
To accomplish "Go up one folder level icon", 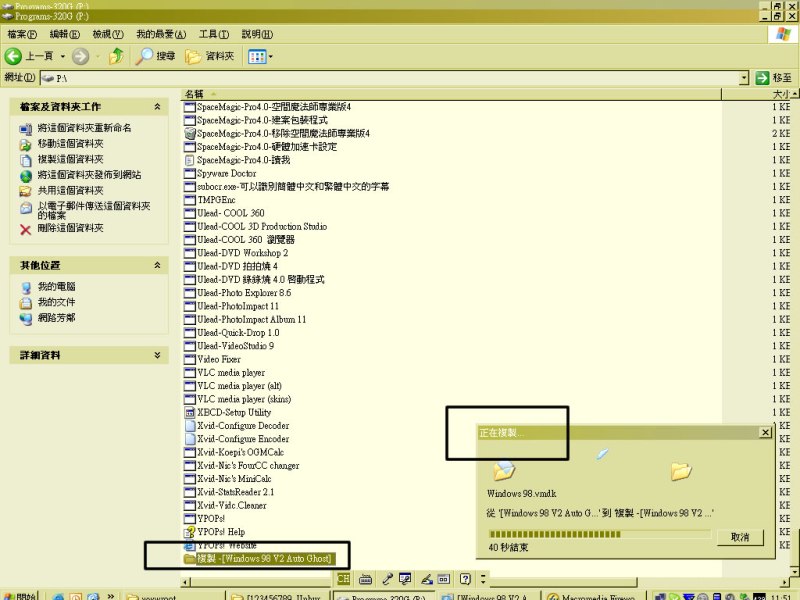I will (116, 56).
